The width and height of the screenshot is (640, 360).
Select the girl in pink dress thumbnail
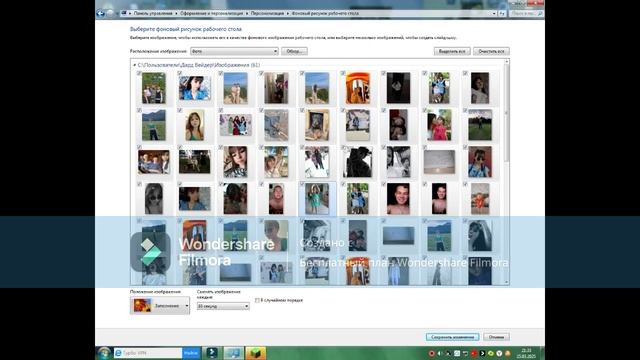point(439,125)
